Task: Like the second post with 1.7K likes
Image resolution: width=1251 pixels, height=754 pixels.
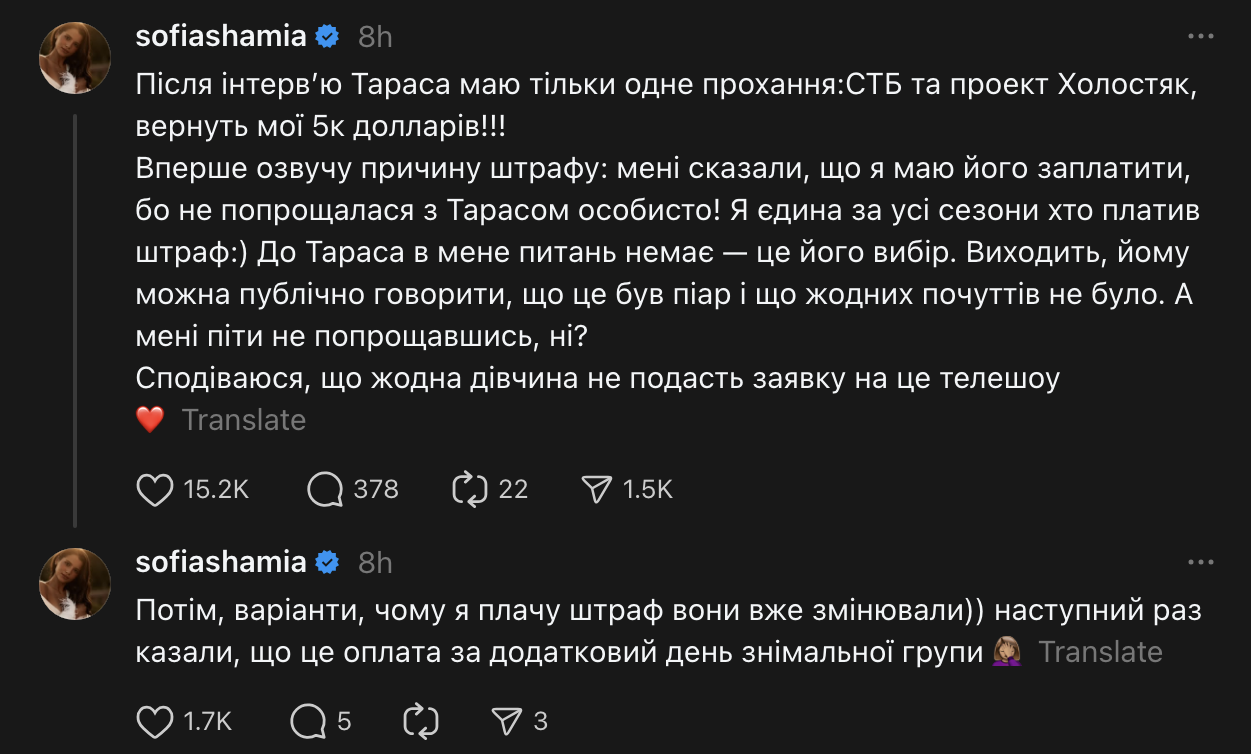Action: pyautogui.click(x=154, y=720)
